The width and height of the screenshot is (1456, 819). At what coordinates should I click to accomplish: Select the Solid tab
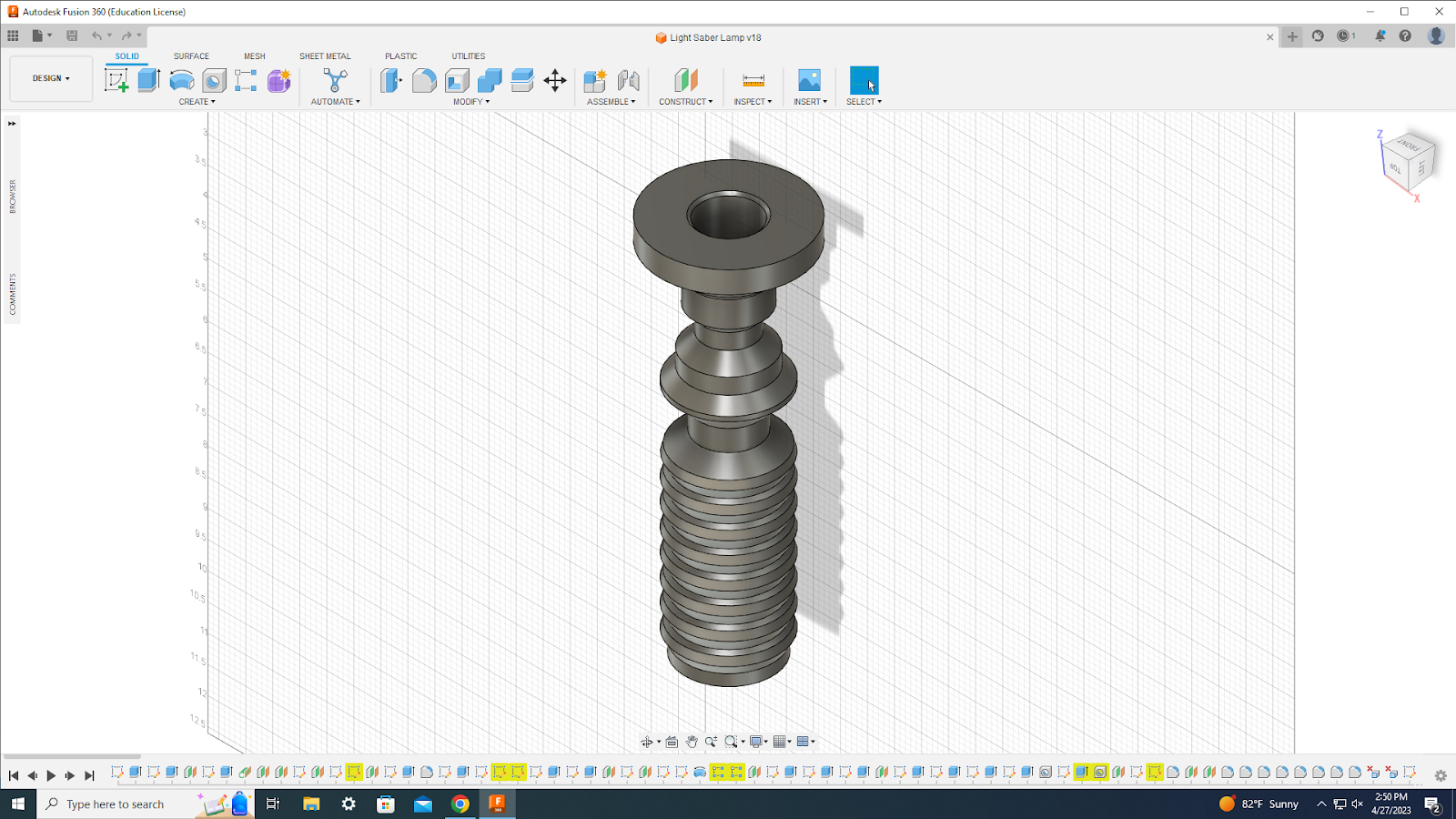point(127,56)
